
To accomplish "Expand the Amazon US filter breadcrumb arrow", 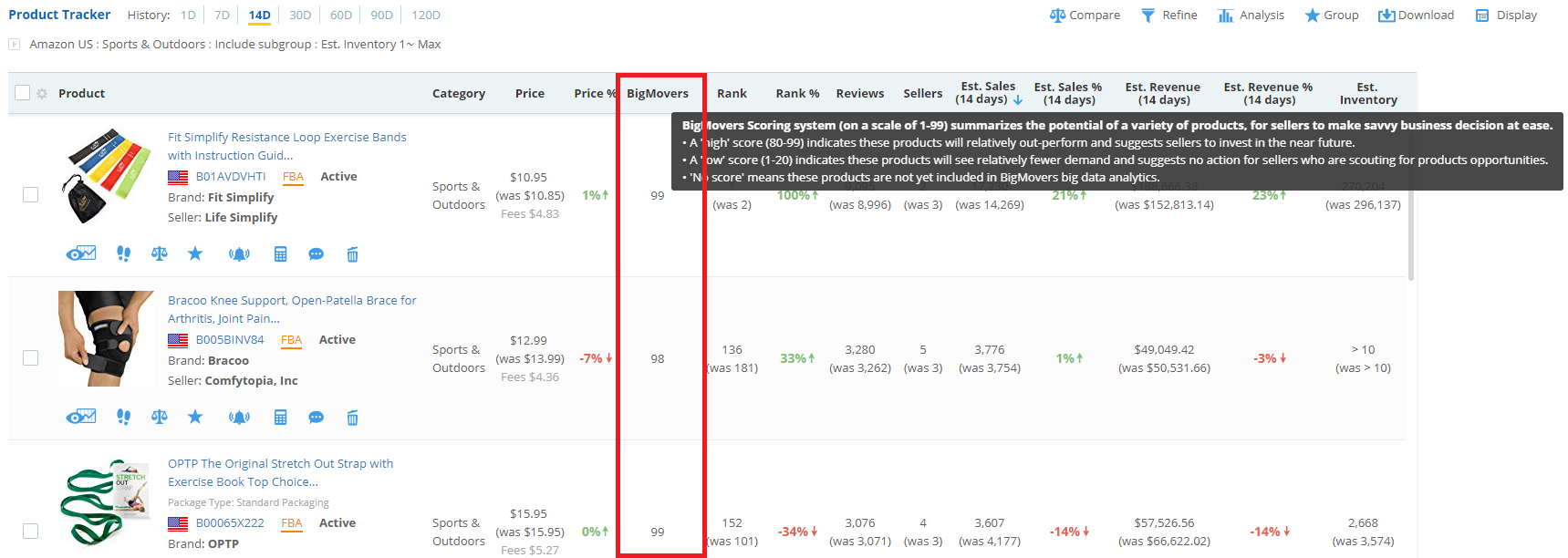I will 14,44.
